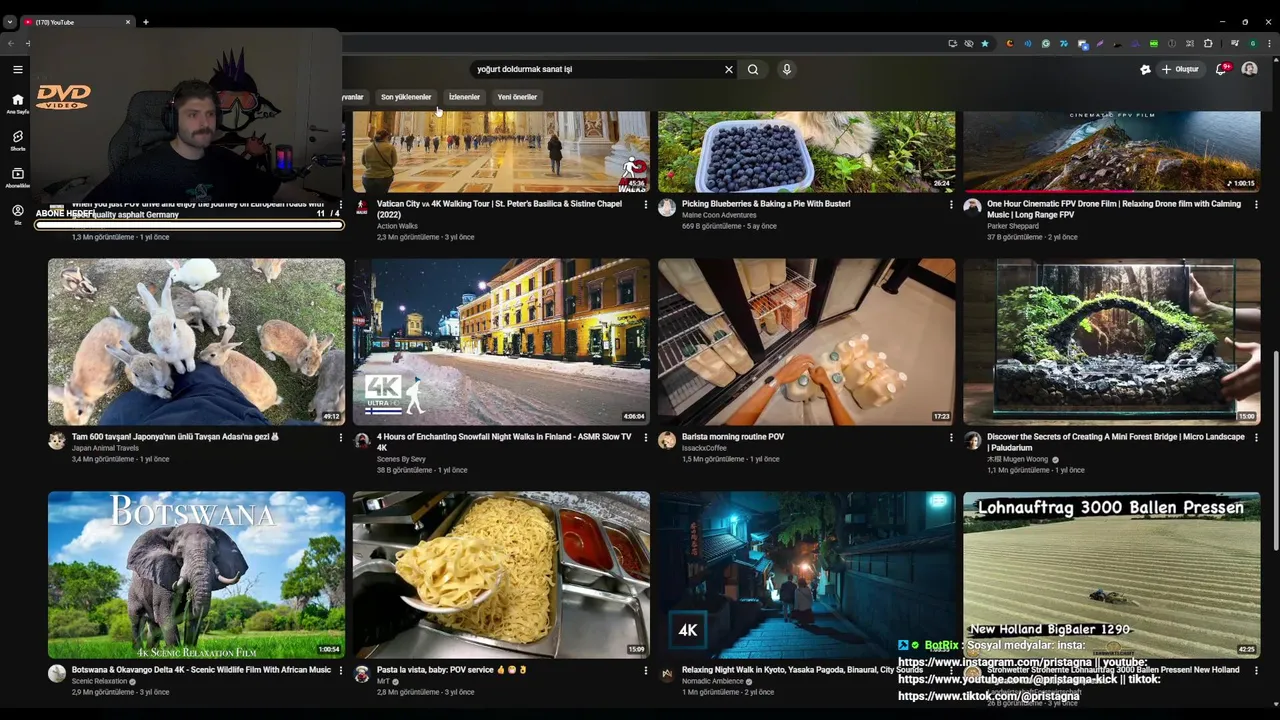Viewport: 1280px width, 720px height.
Task: Open more options for Vatican City video
Action: click(x=646, y=205)
